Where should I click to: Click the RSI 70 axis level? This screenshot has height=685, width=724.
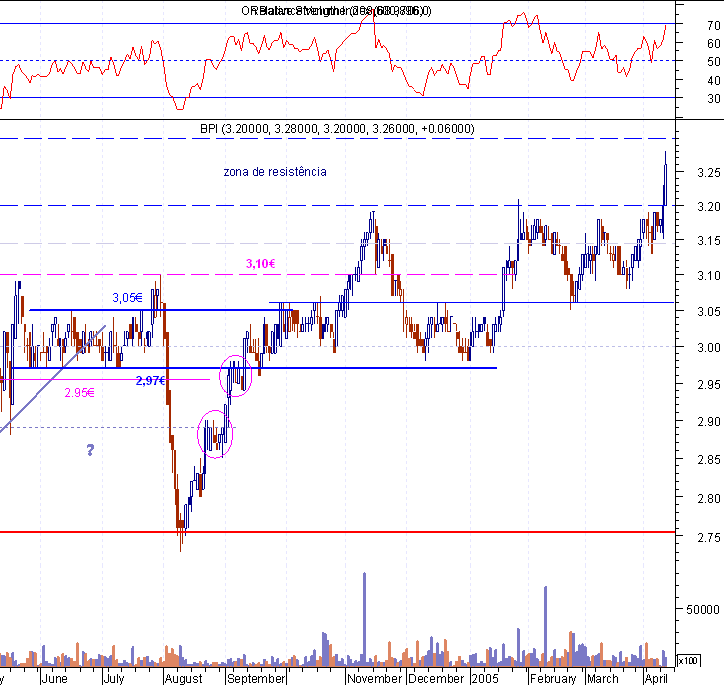[714, 25]
